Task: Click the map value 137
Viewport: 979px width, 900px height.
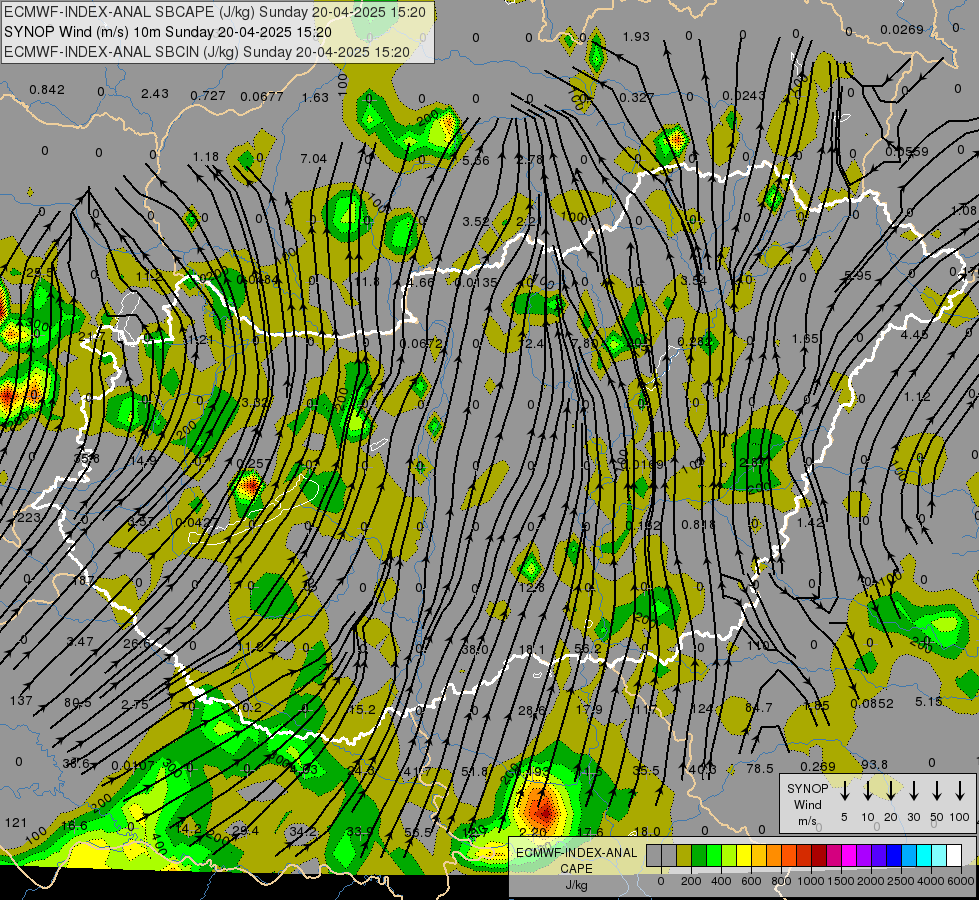Action: click(x=21, y=701)
